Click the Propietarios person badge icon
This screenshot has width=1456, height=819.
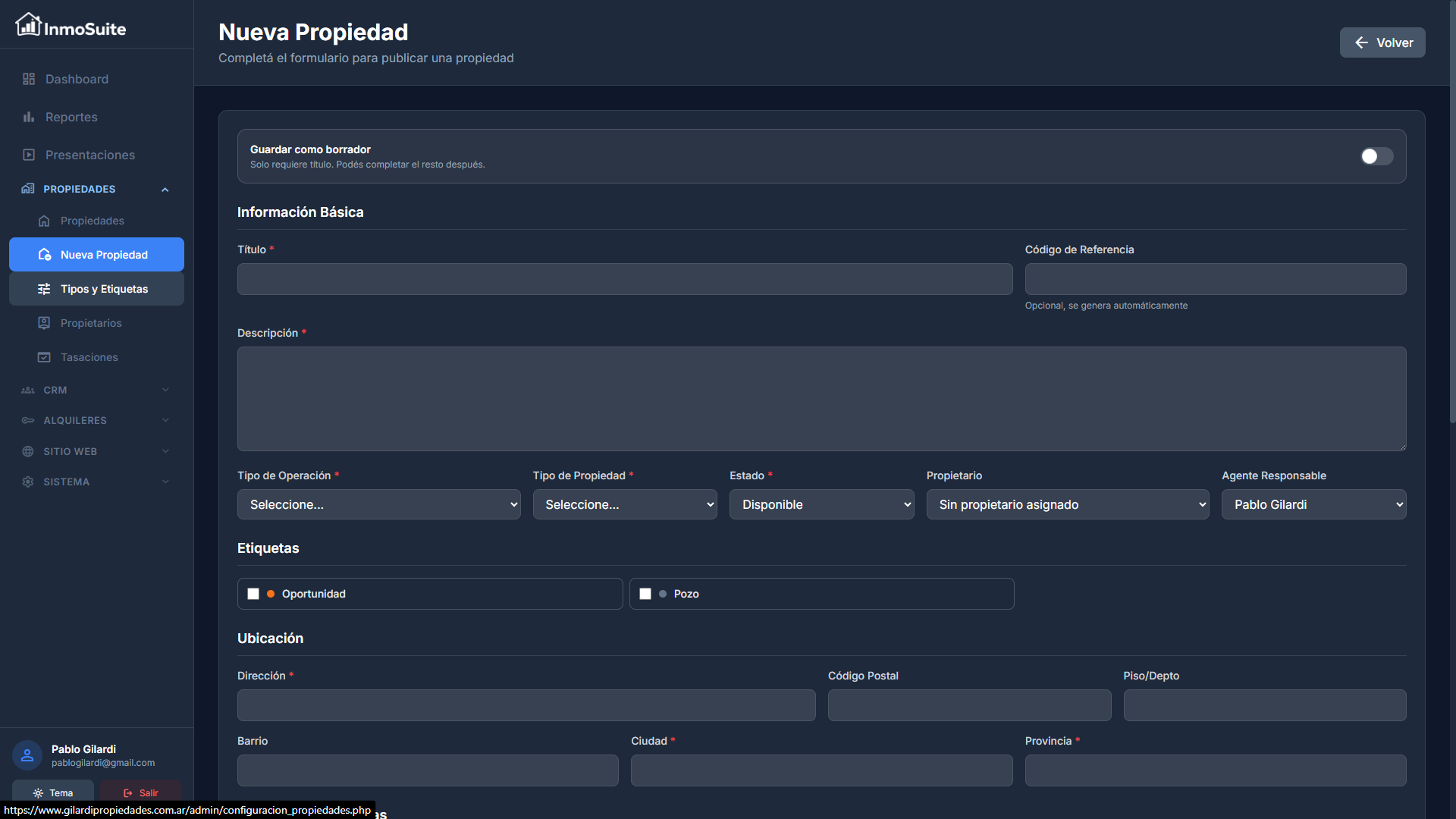click(44, 323)
